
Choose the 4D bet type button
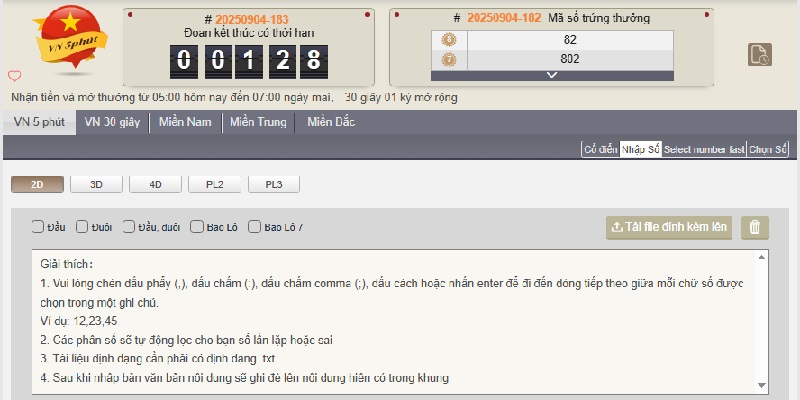(x=156, y=185)
